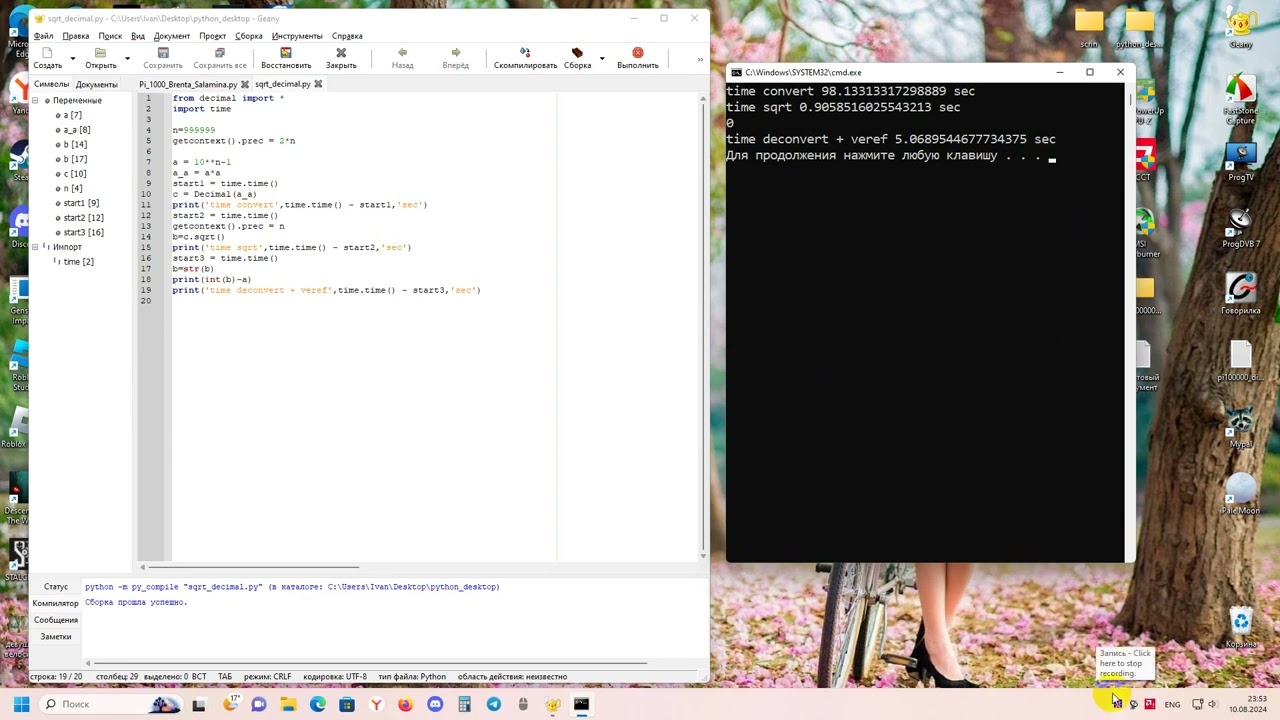Select symbol n [4] in tree
Image resolution: width=1280 pixels, height=720 pixels.
72,188
